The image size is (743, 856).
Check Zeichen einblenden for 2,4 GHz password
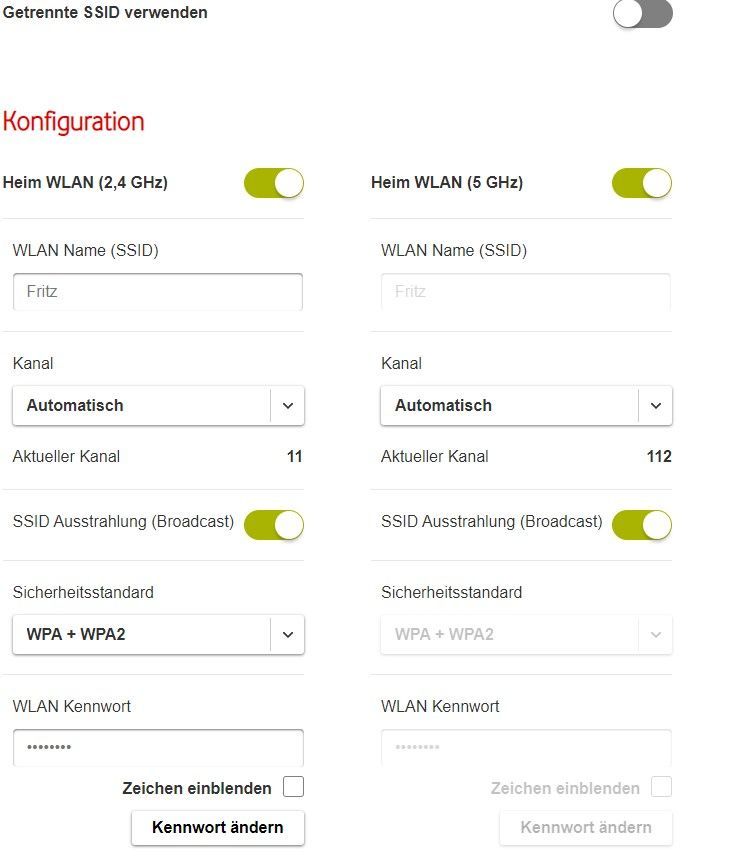[292, 787]
